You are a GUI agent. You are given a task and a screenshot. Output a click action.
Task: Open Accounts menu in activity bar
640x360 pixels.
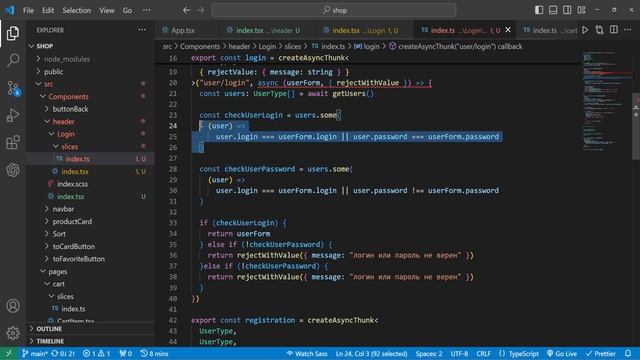pyautogui.click(x=13, y=306)
